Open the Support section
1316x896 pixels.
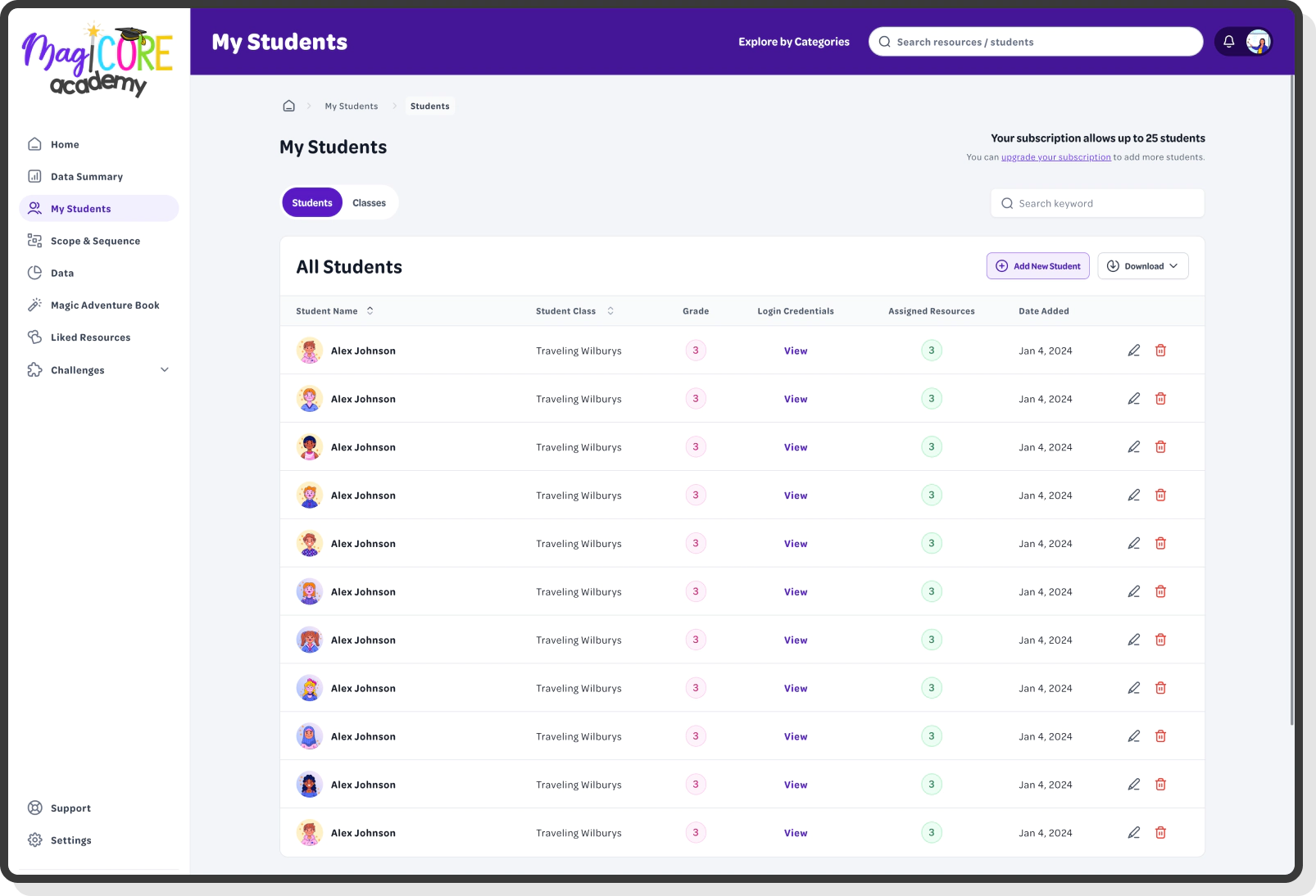click(x=70, y=808)
